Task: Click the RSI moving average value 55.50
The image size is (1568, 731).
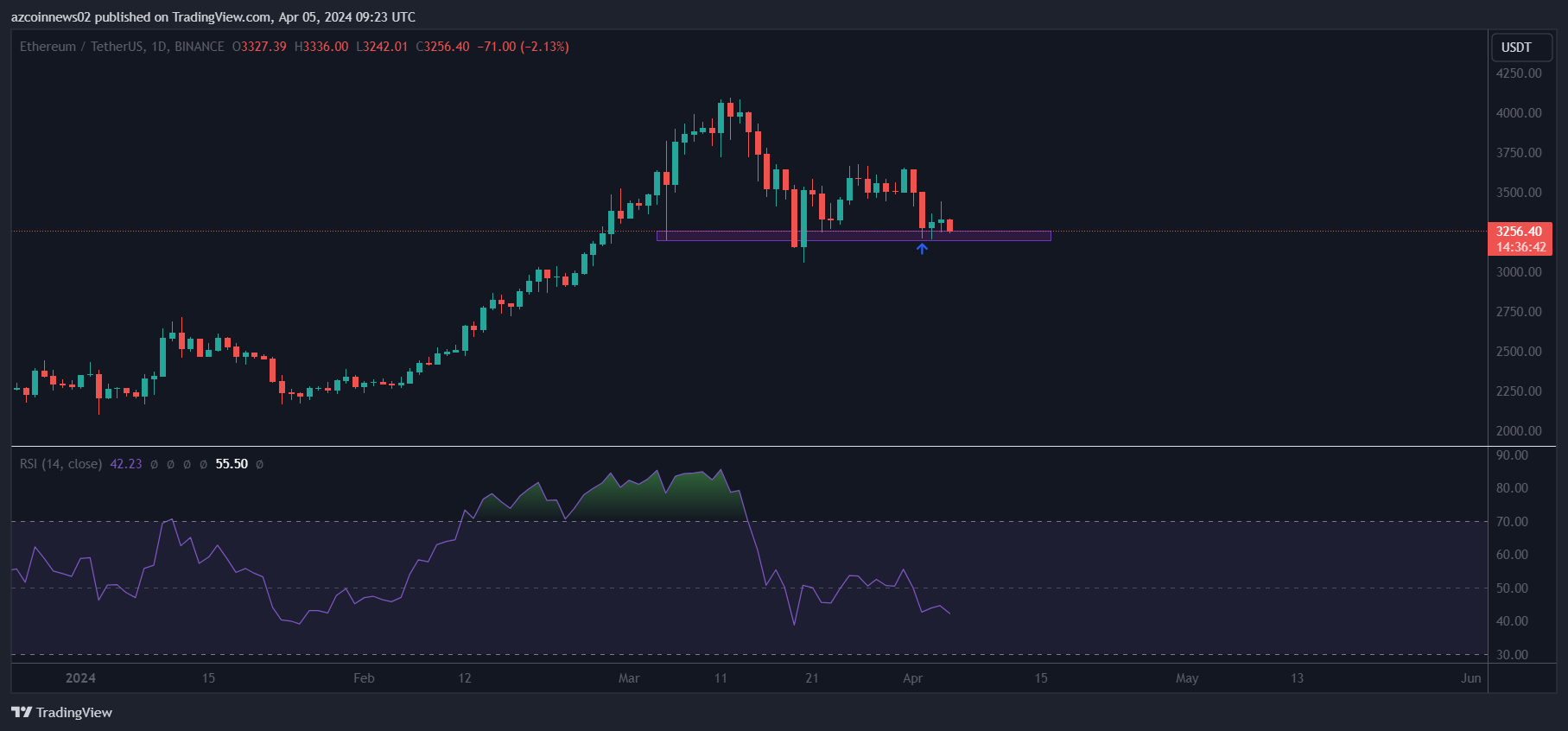Action: 232,464
